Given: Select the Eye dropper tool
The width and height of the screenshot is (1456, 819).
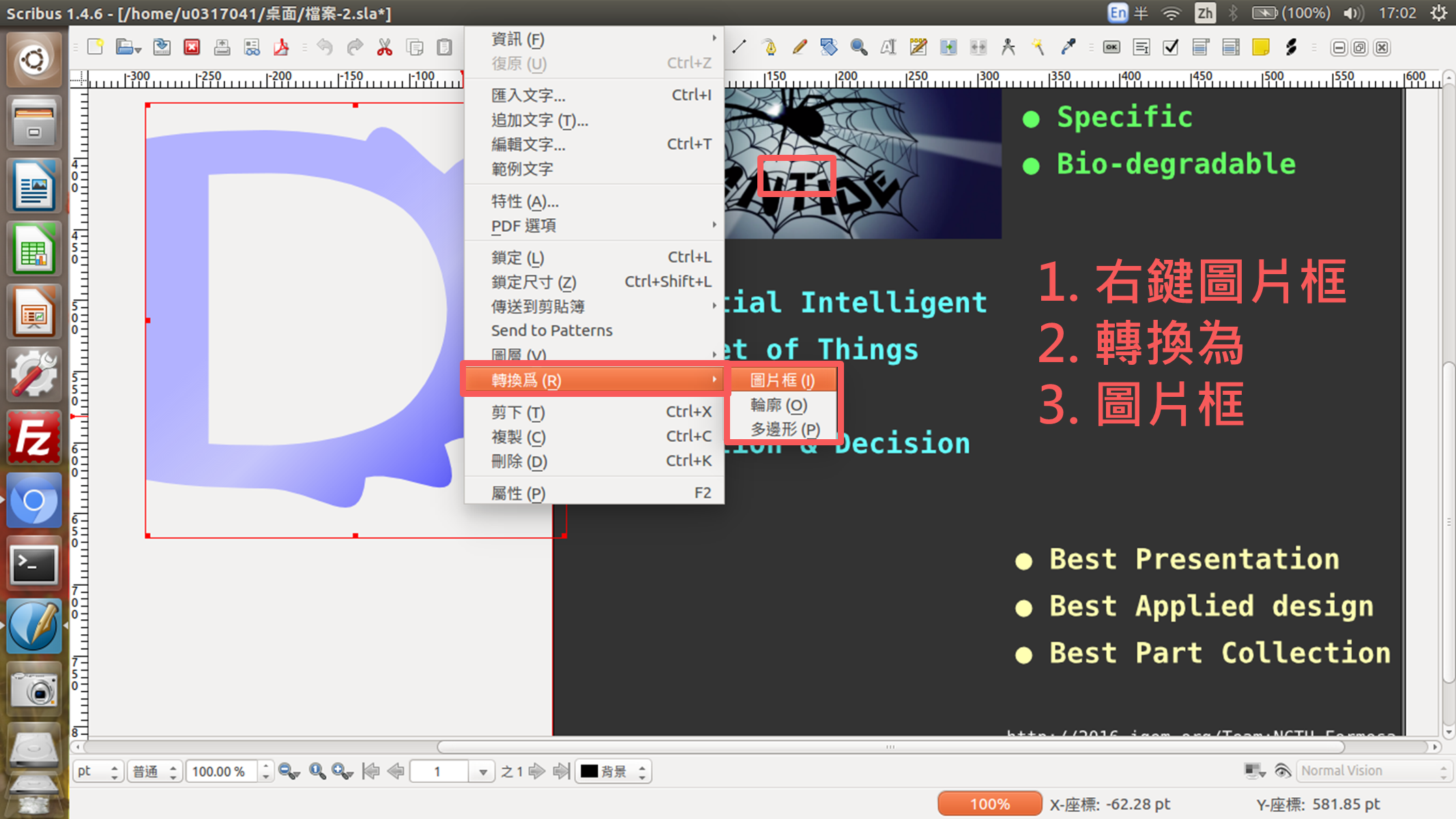Looking at the screenshot, I should pos(1068,47).
